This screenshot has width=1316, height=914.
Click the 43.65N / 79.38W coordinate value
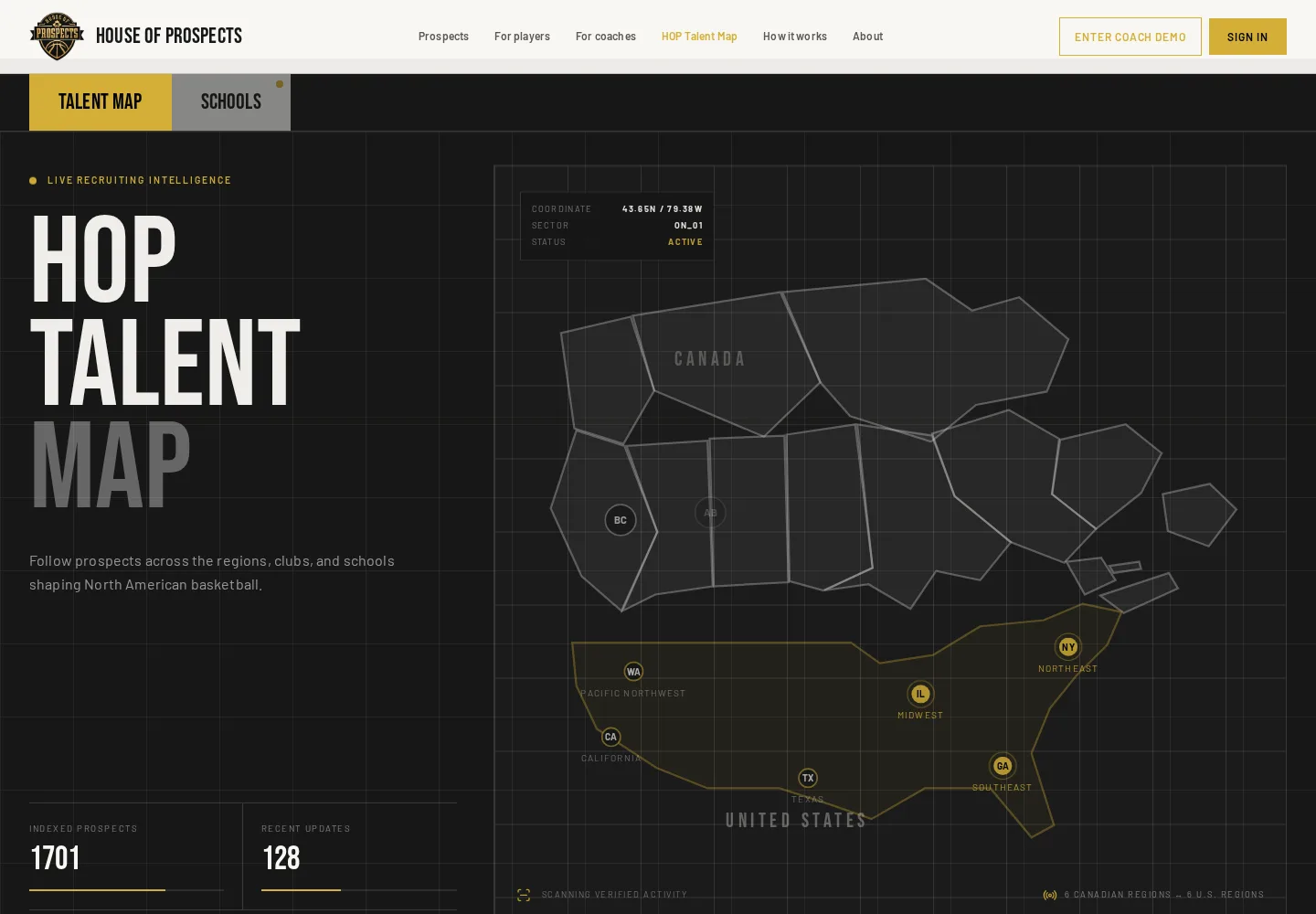pos(663,209)
